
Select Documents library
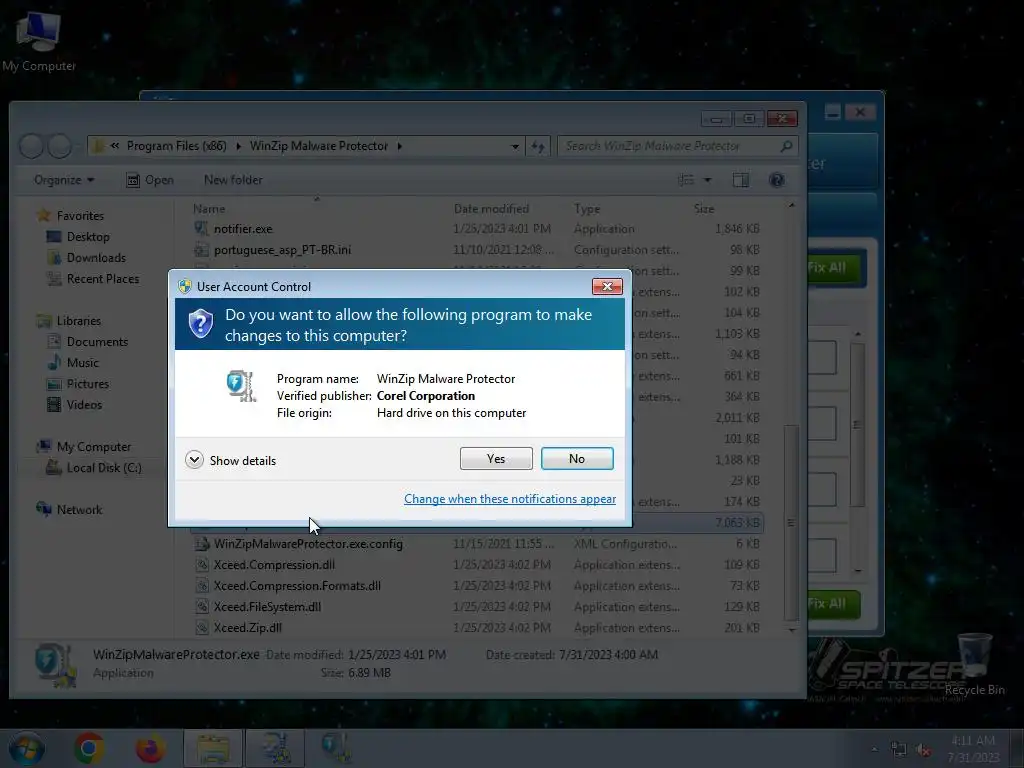point(97,342)
